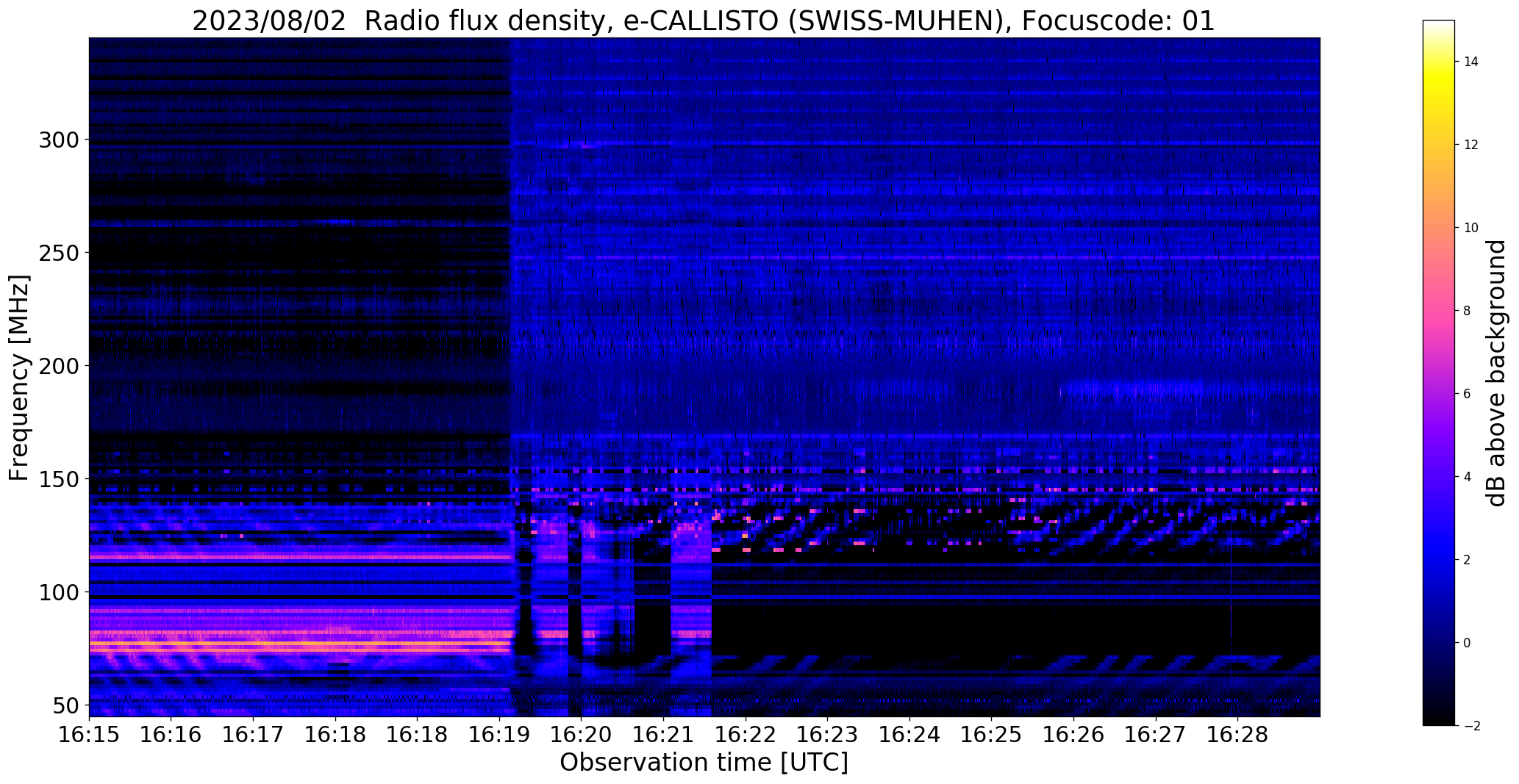Click the 16:17 time tick label

click(x=253, y=735)
